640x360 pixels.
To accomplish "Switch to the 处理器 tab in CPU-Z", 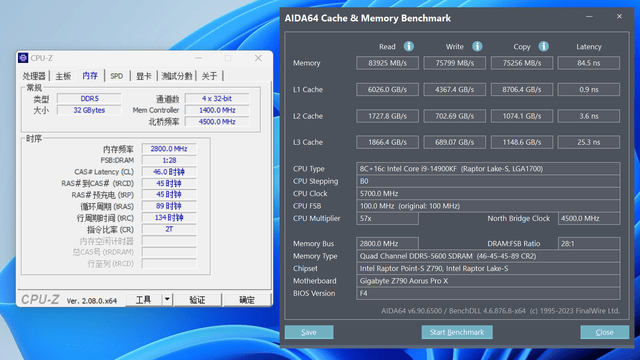I will point(34,76).
